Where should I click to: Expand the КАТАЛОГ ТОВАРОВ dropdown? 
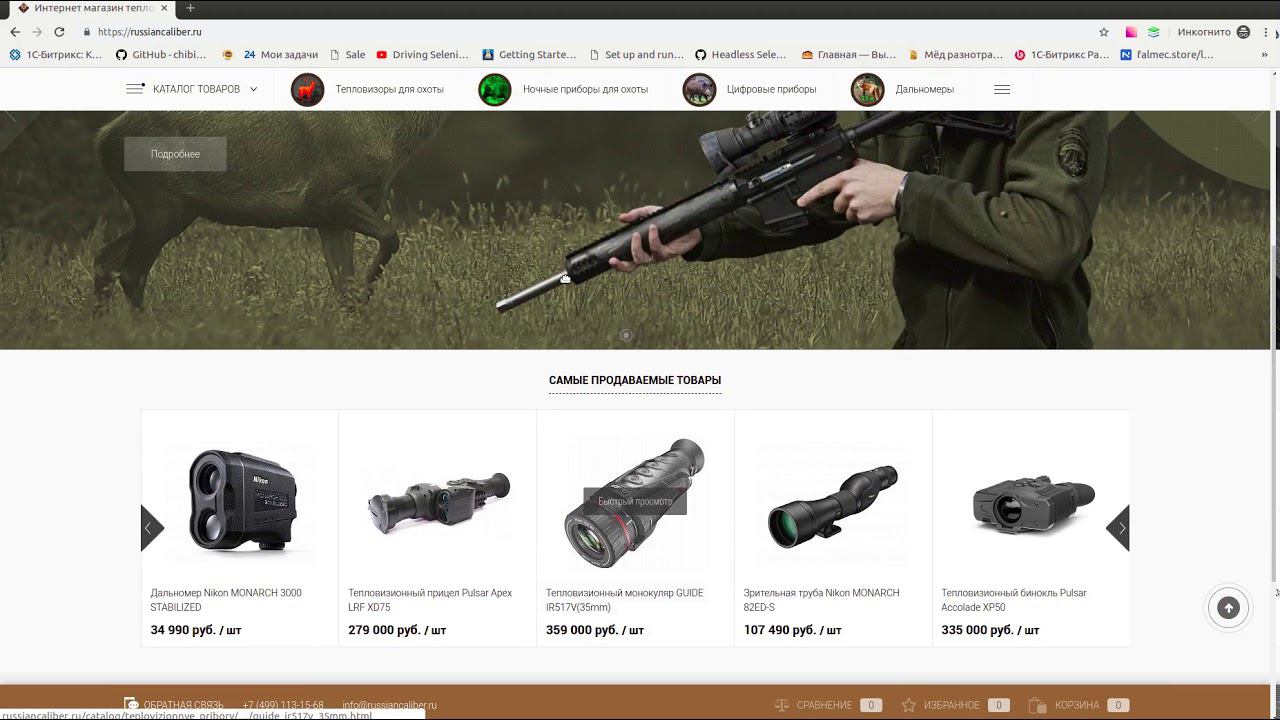(x=192, y=89)
